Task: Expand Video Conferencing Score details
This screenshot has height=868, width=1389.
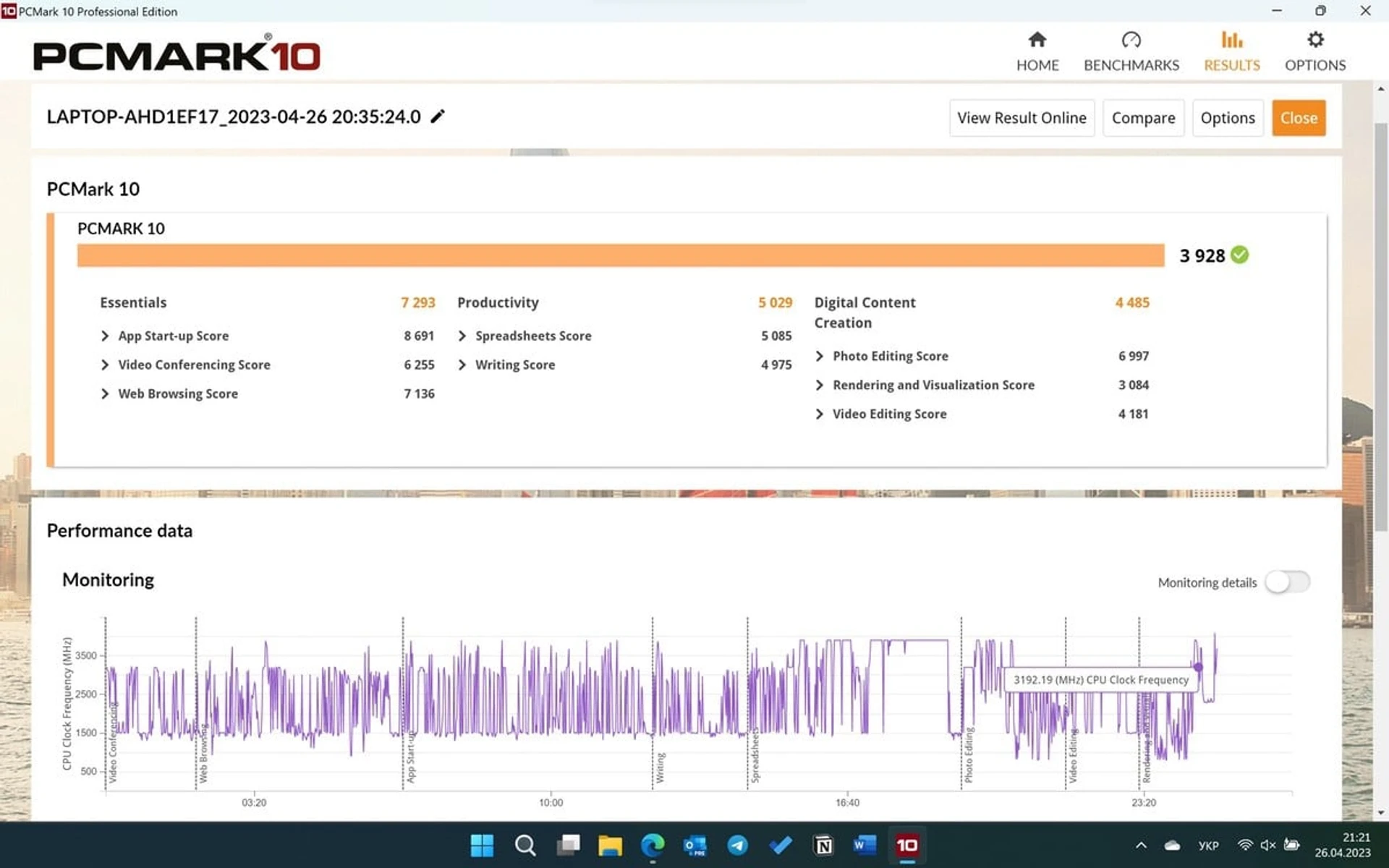Action: pyautogui.click(x=105, y=365)
